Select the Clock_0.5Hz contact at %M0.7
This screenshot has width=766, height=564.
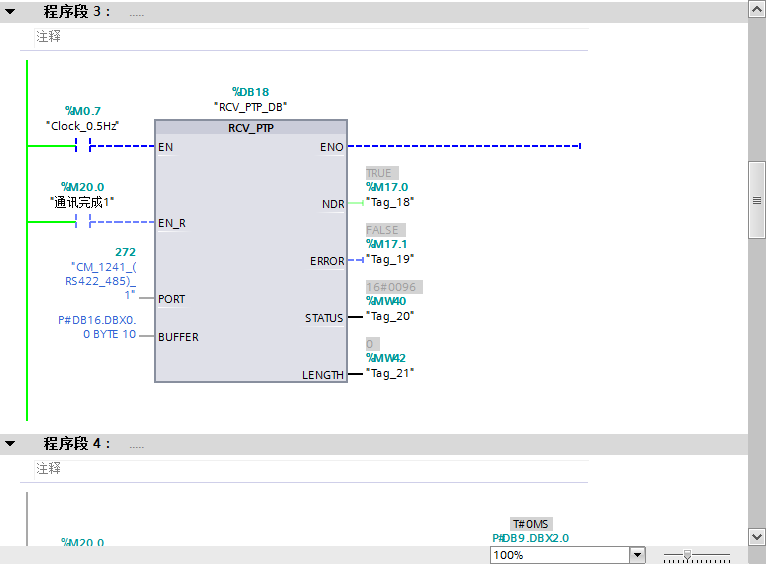(x=83, y=145)
